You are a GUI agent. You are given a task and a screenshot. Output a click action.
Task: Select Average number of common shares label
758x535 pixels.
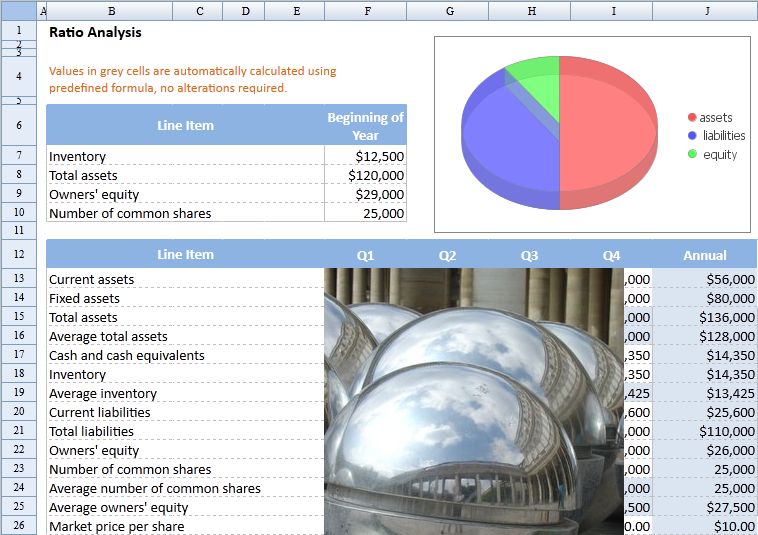(155, 488)
